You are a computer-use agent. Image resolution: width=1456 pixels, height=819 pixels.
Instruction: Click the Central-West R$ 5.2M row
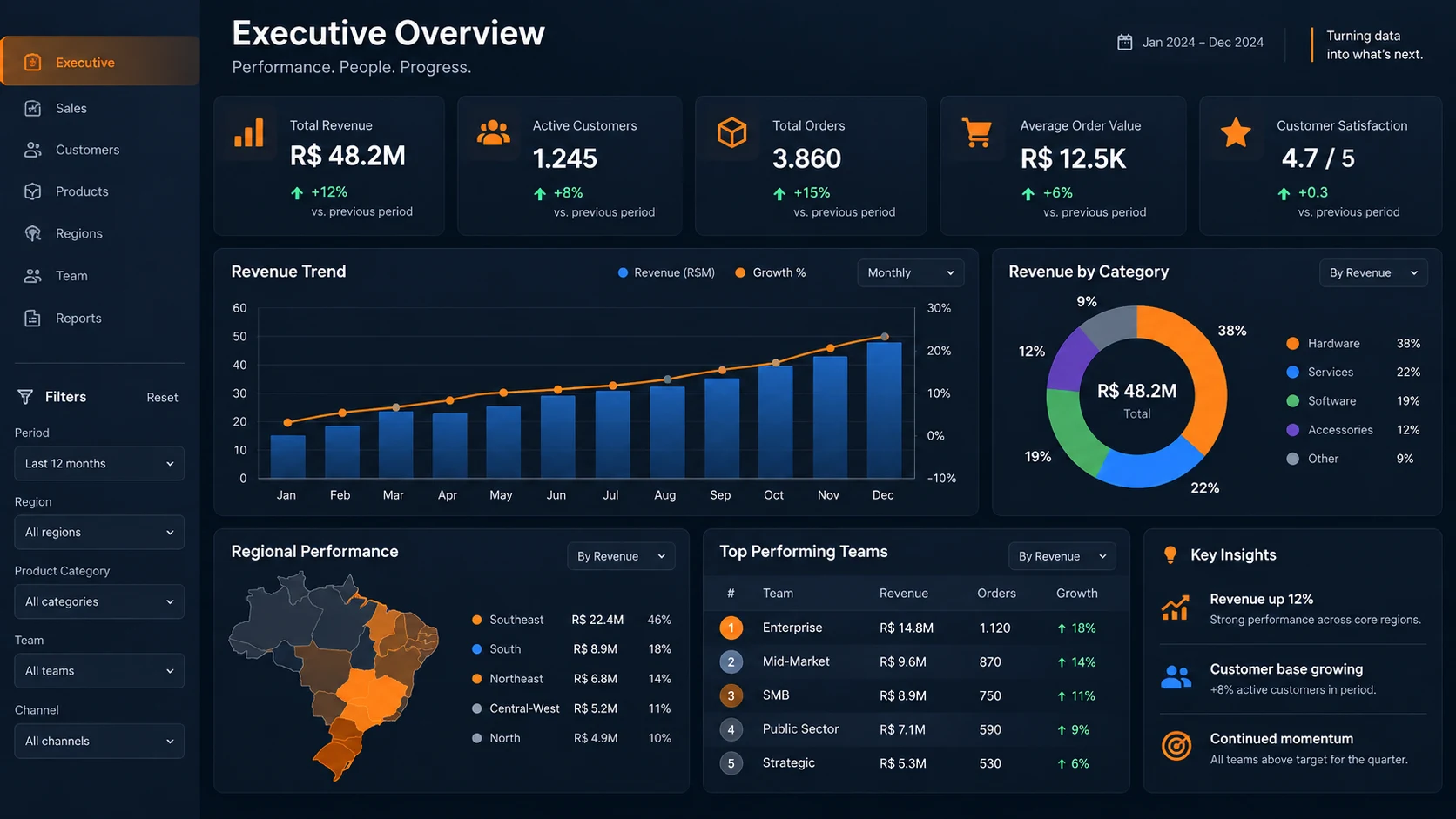click(571, 708)
